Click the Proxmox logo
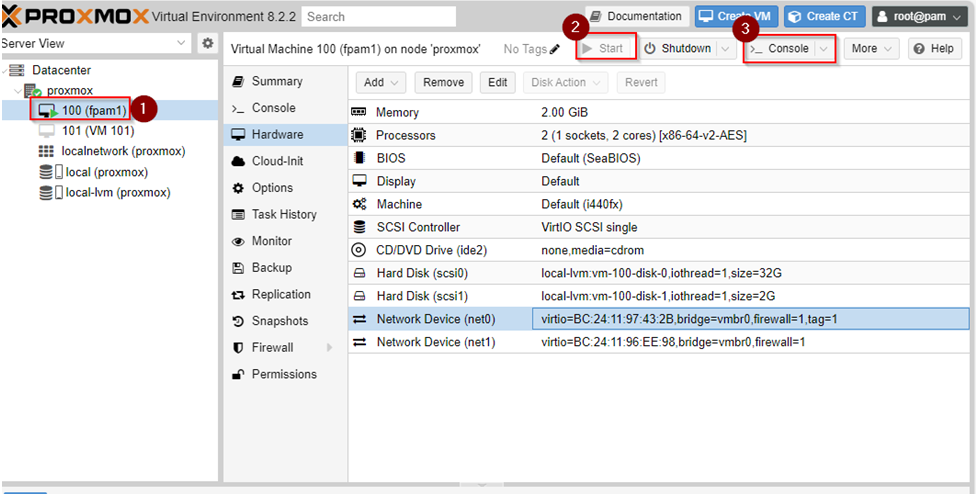976x494 pixels. (75, 16)
